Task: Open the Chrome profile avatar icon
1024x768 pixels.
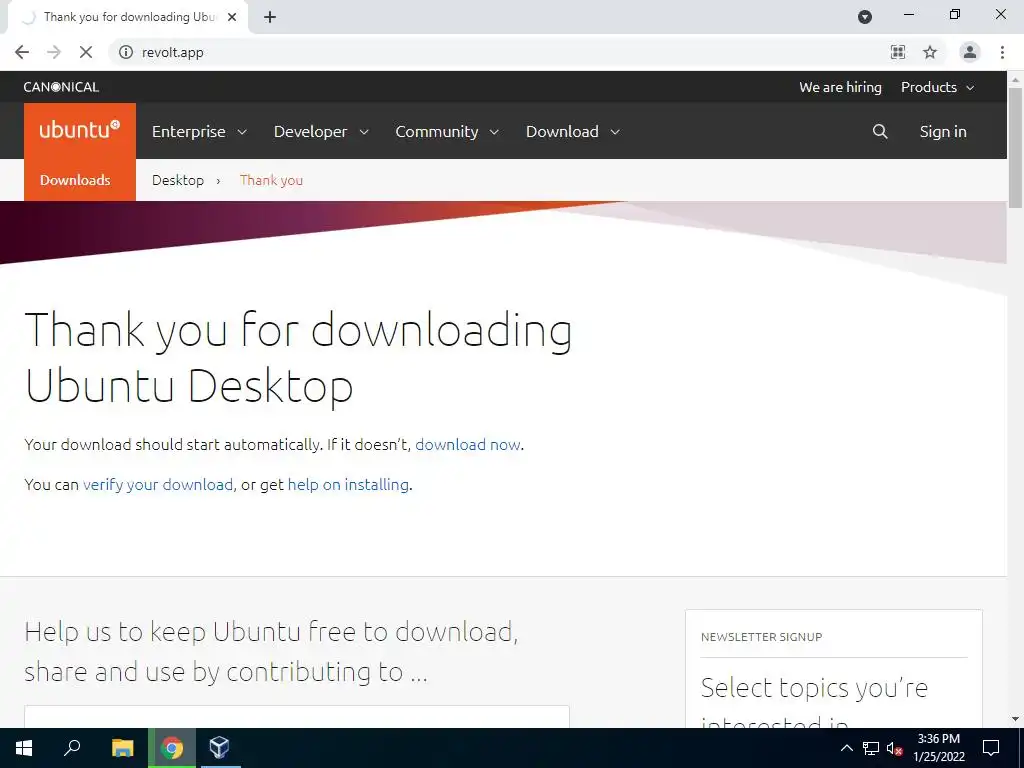Action: pos(970,52)
